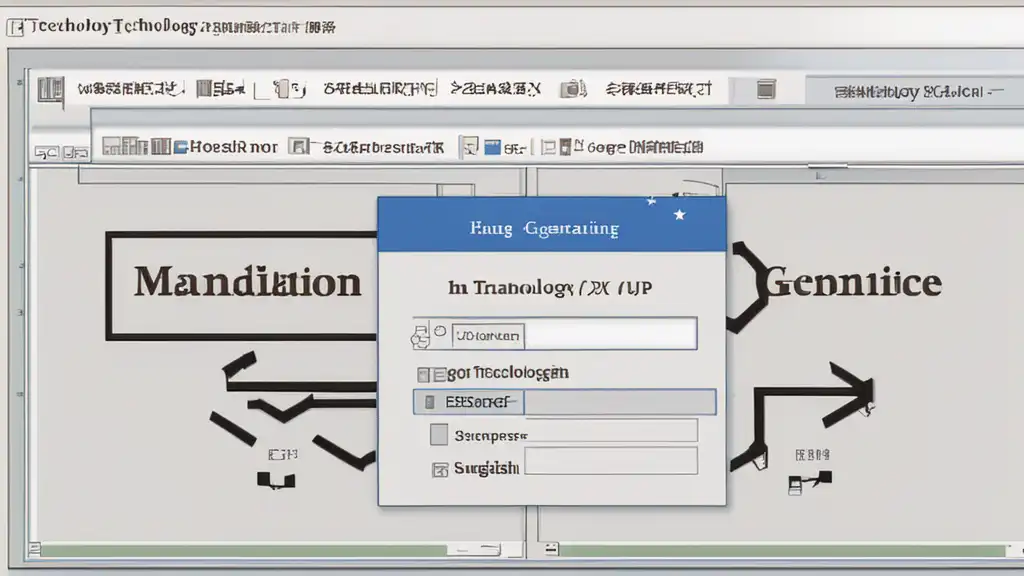Click the striped icon beside the 'ES' label
Screen dimensions: 1024x576
click(204, 88)
